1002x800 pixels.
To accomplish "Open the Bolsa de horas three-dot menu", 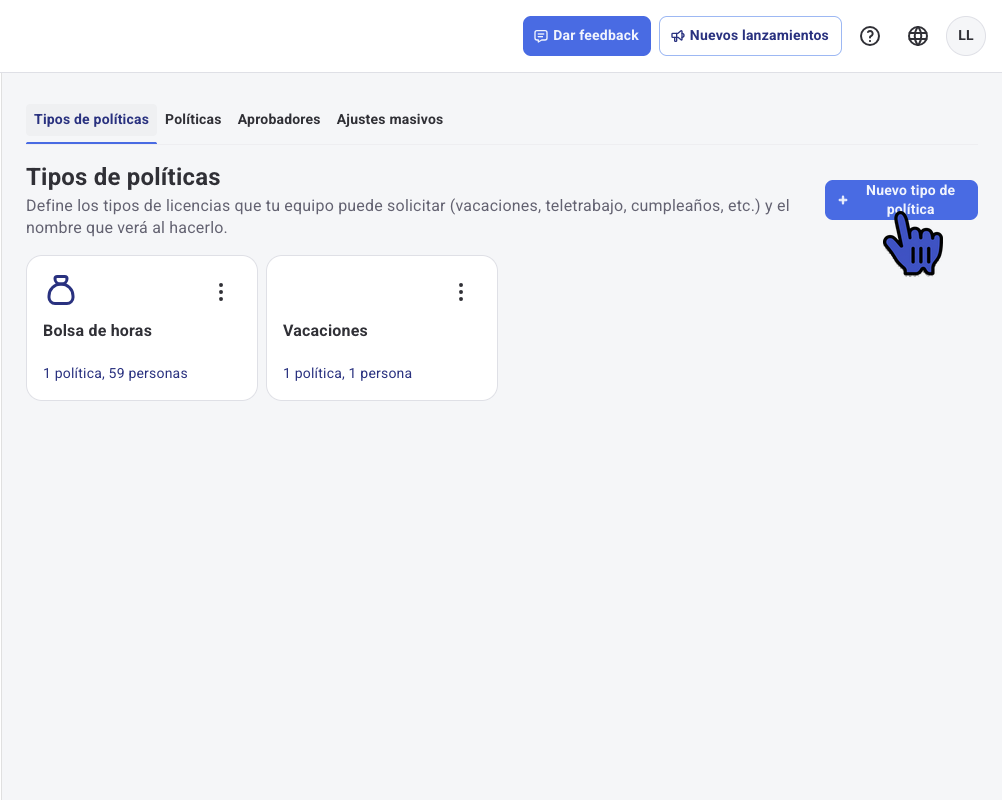I will click(x=221, y=292).
